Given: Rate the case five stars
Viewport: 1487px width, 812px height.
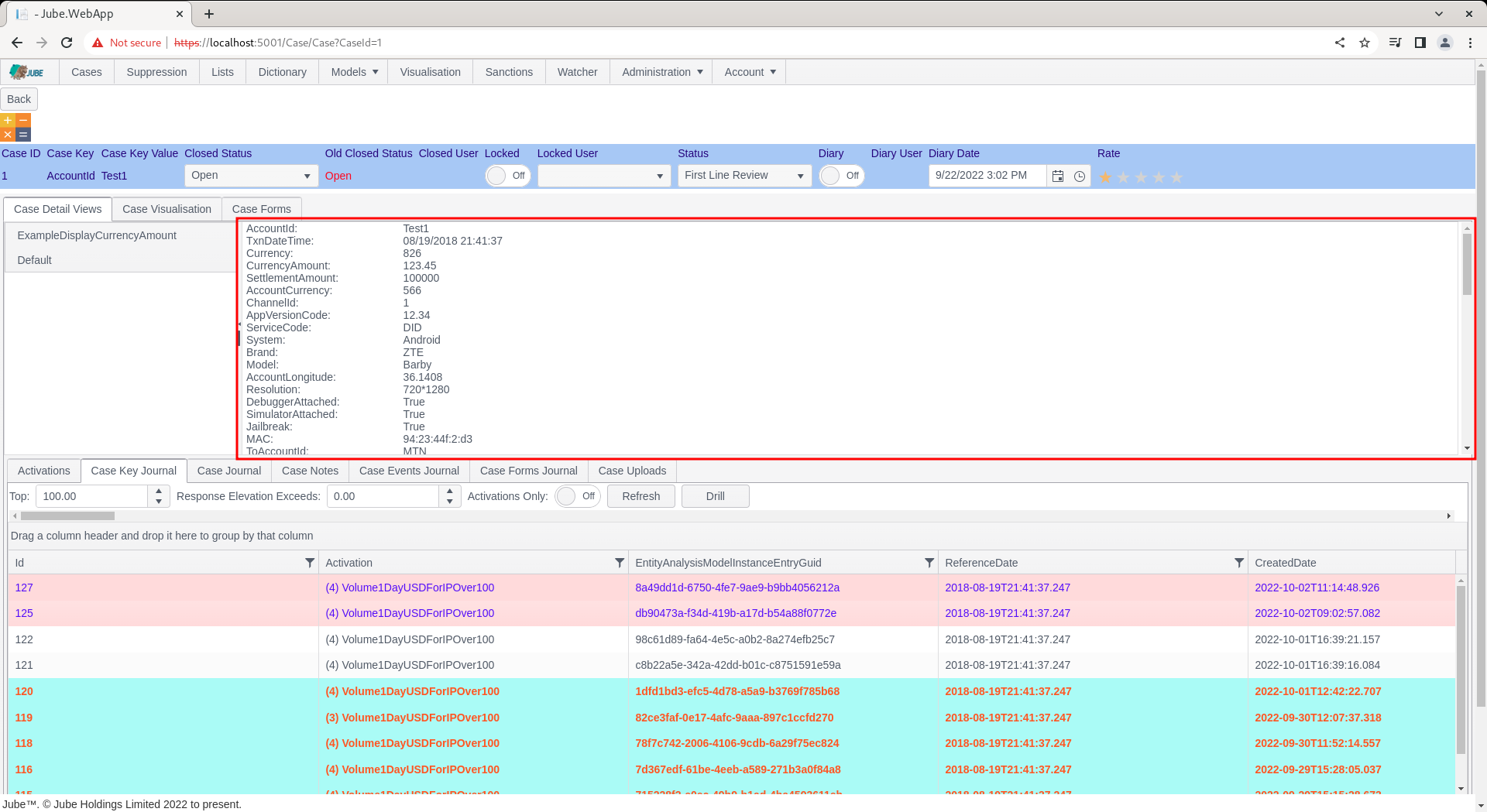Looking at the screenshot, I should click(1176, 177).
